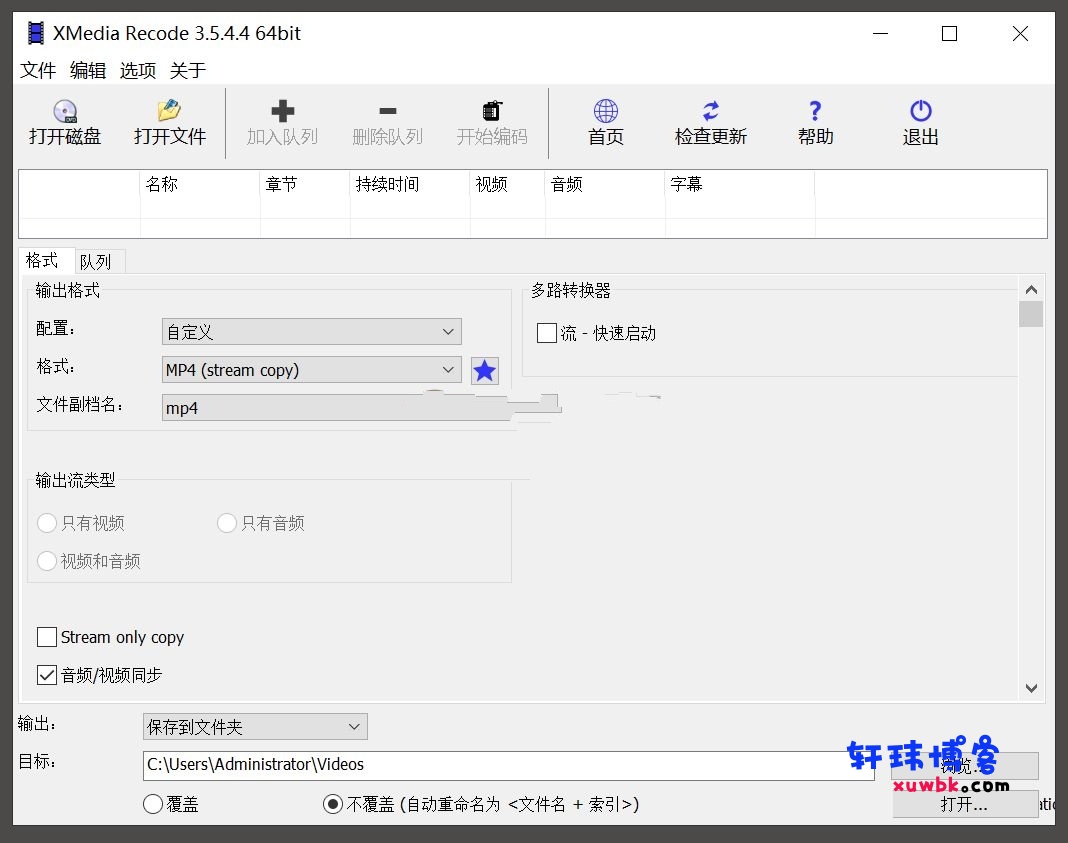The width and height of the screenshot is (1068, 843).
Task: Maximize the XMedia Recode window
Action: coord(949,33)
